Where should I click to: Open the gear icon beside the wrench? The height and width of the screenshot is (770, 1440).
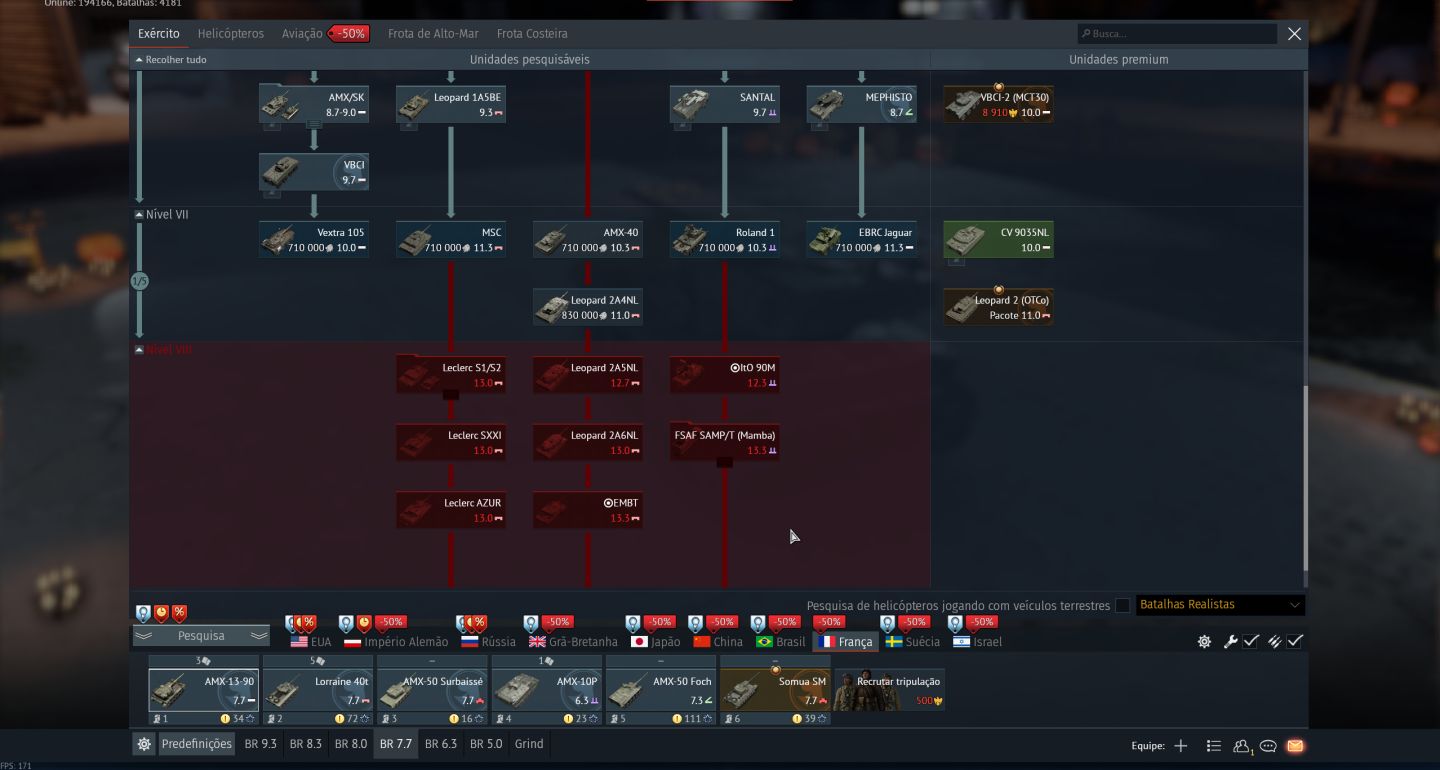tap(1204, 642)
